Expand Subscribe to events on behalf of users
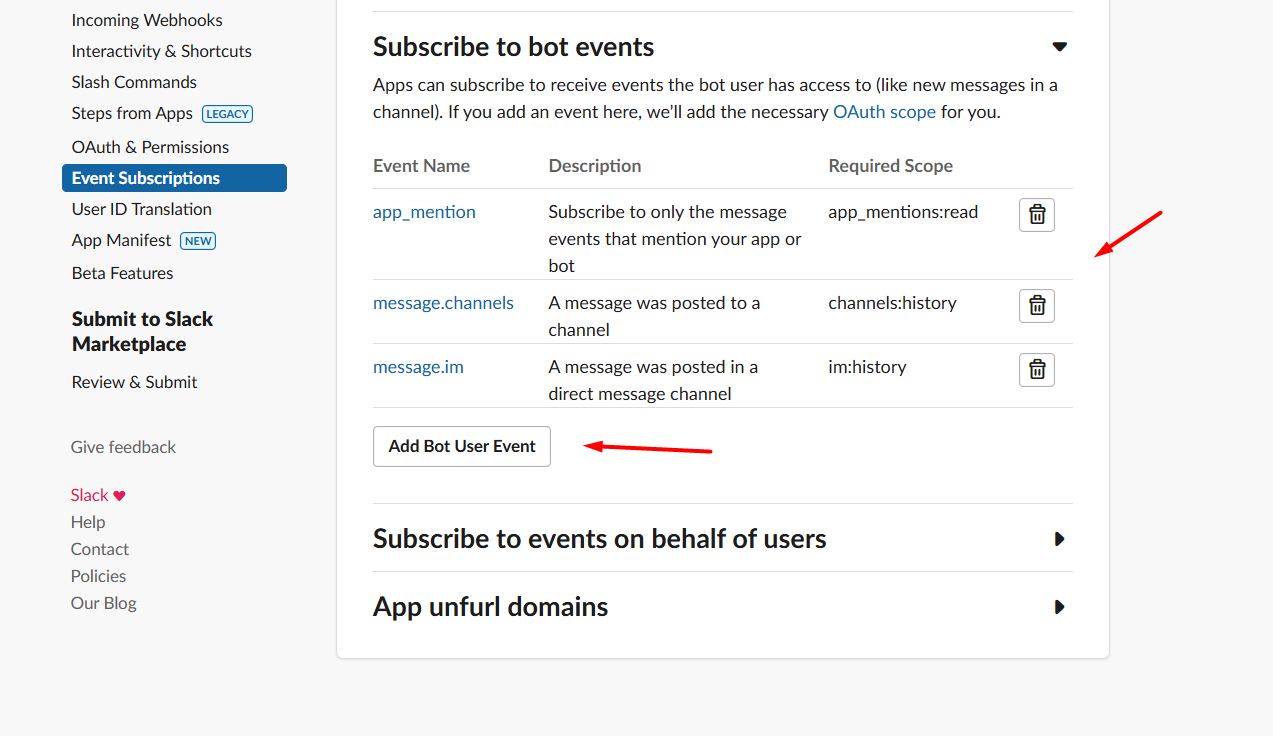 tap(1059, 539)
